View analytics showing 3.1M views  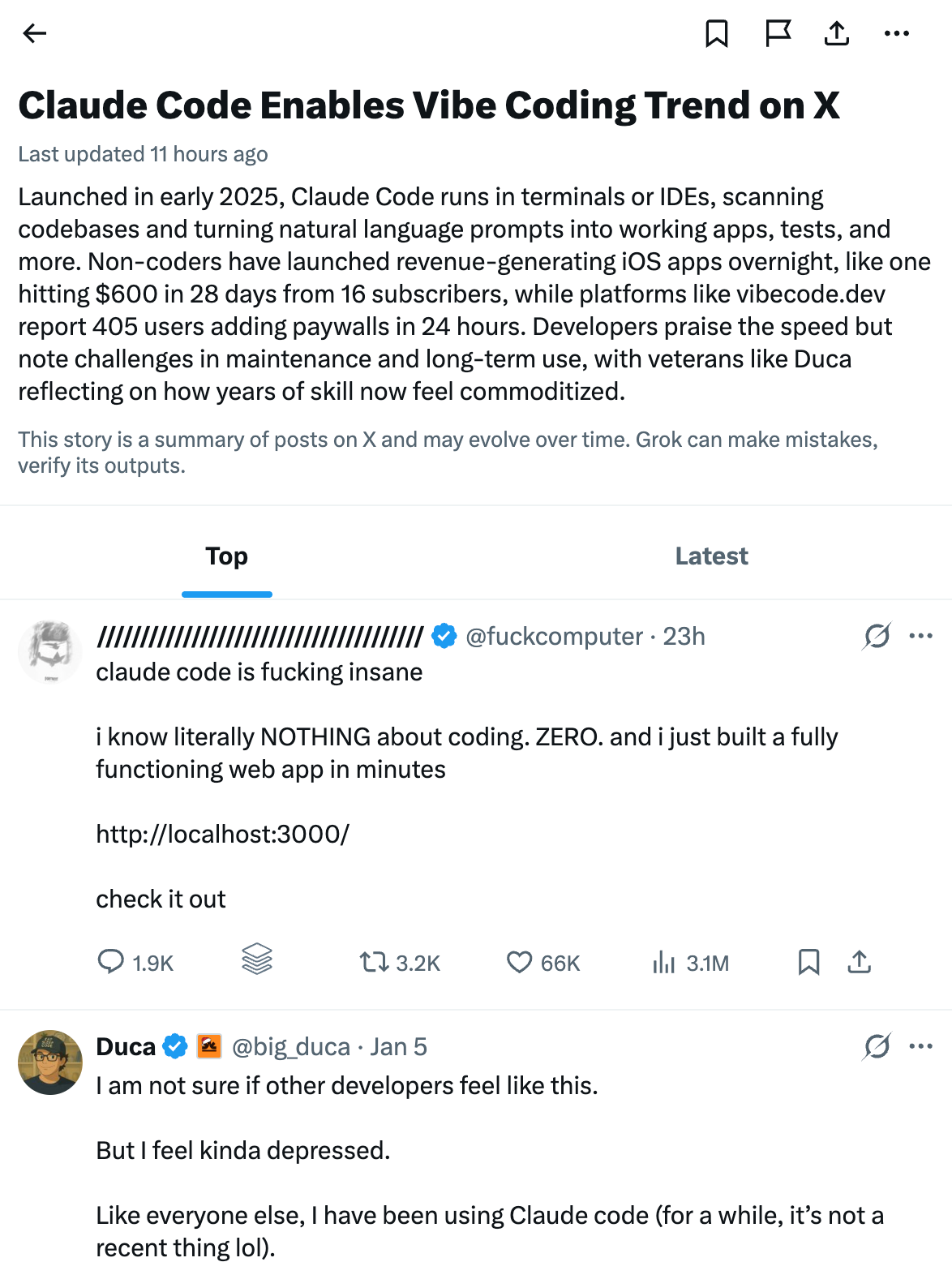tap(664, 962)
